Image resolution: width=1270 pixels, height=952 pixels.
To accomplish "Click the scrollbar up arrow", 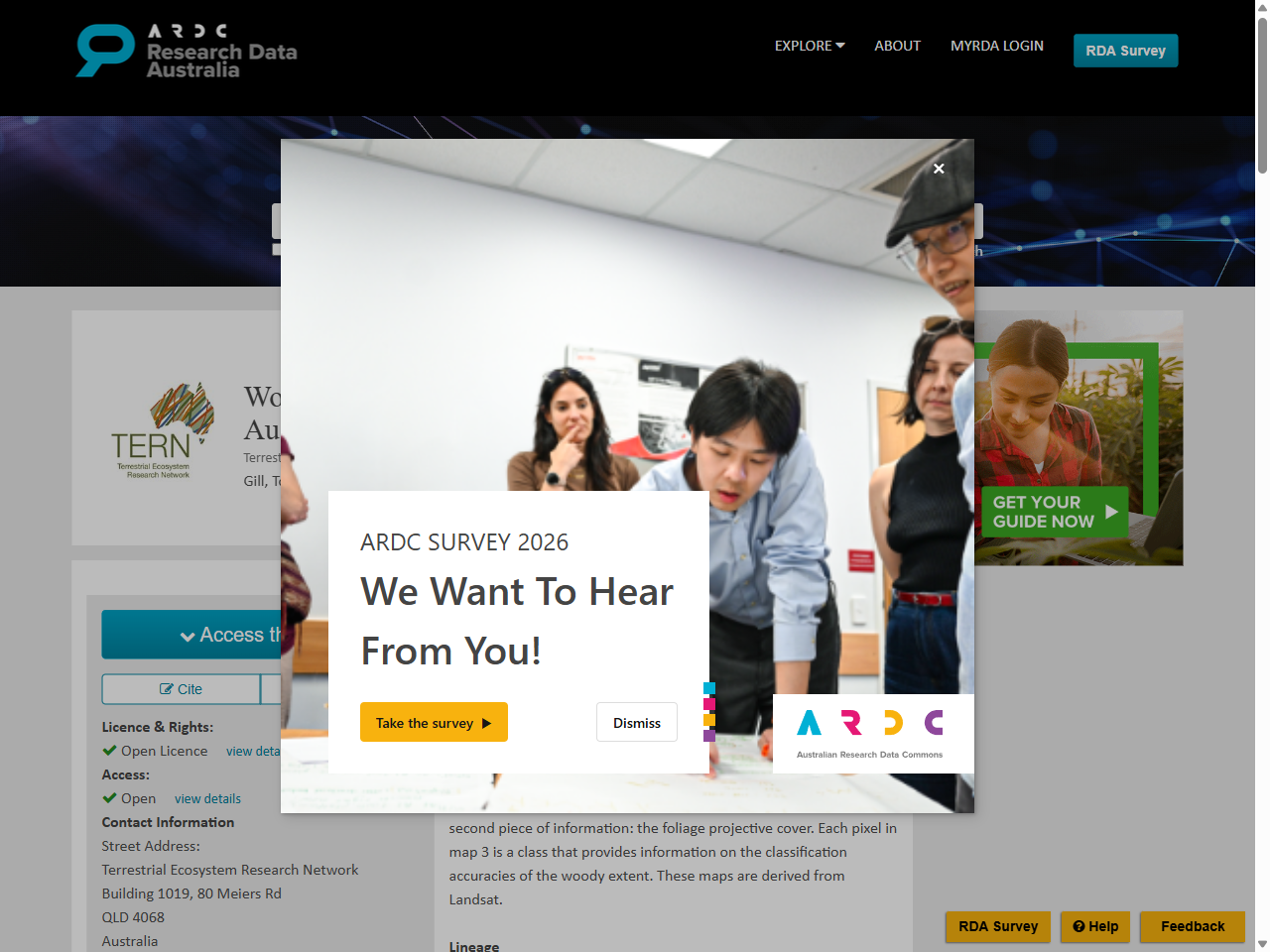I will click(1262, 7).
